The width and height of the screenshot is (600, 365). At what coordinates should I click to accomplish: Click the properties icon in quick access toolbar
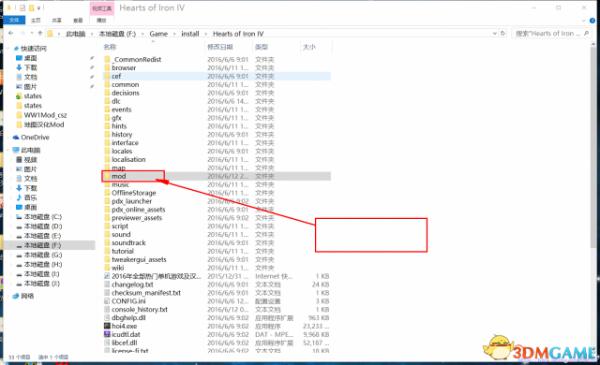coord(23,8)
